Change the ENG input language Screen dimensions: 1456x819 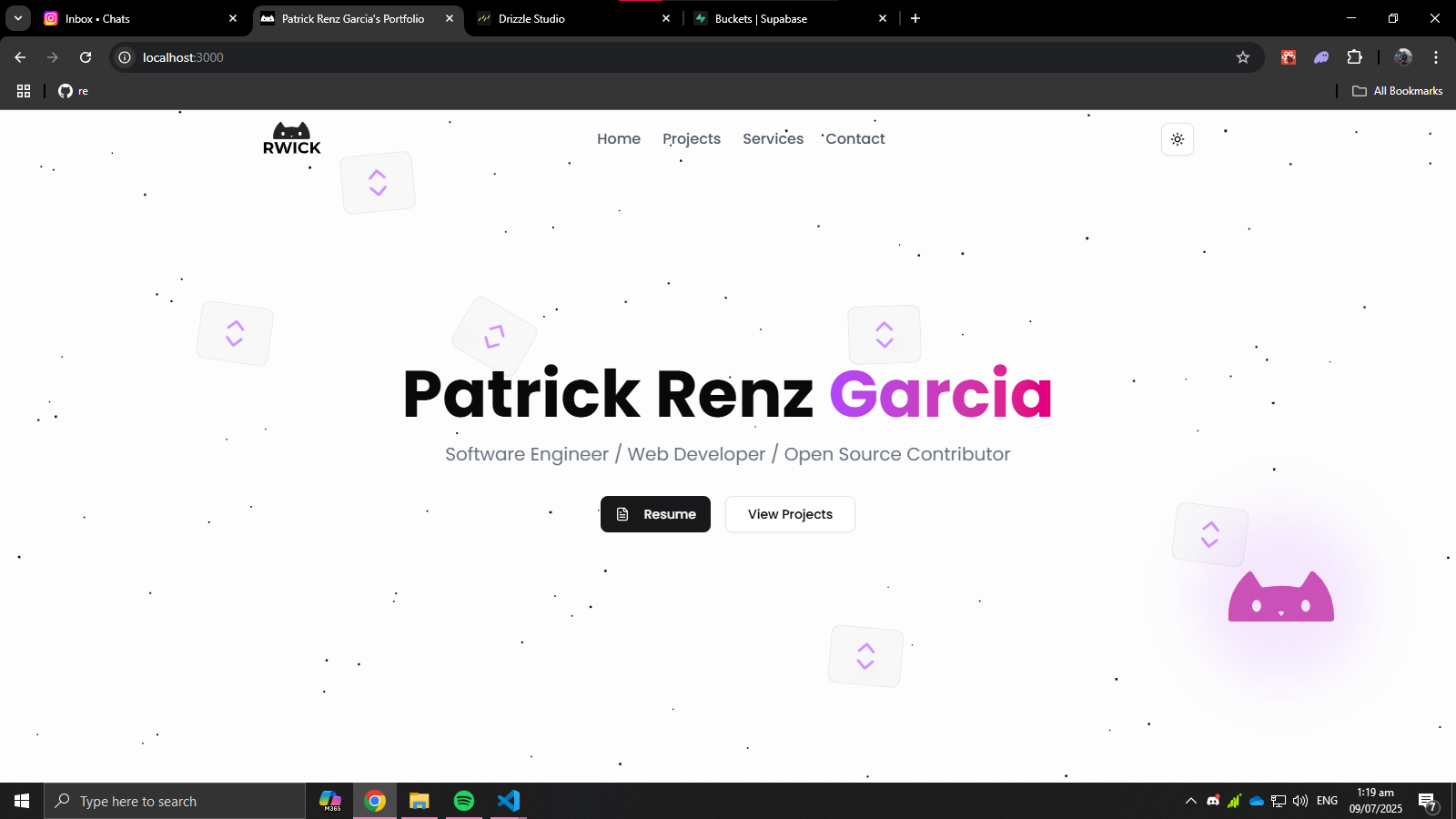1328,801
